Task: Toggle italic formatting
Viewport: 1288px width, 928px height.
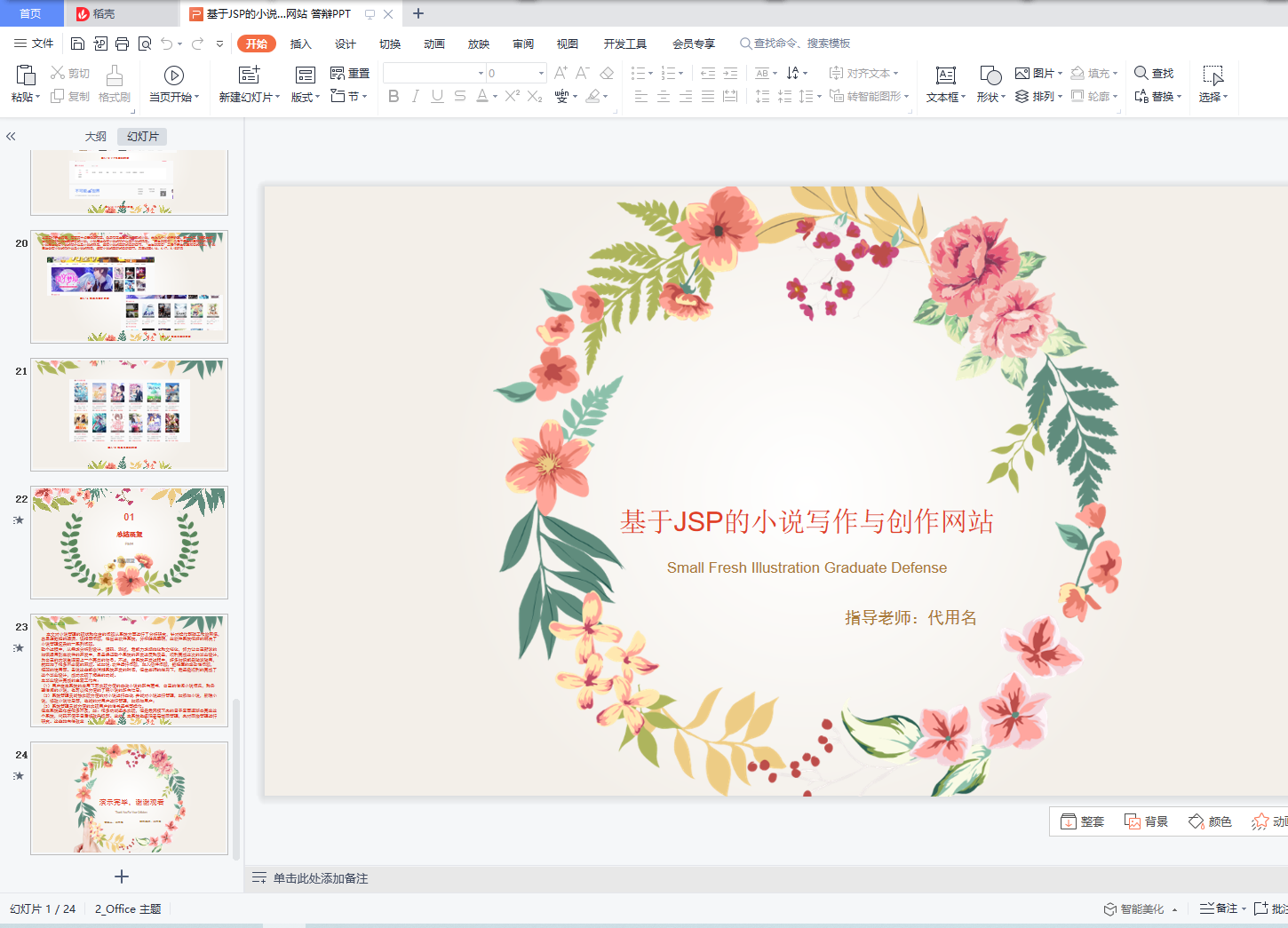Action: (x=415, y=96)
